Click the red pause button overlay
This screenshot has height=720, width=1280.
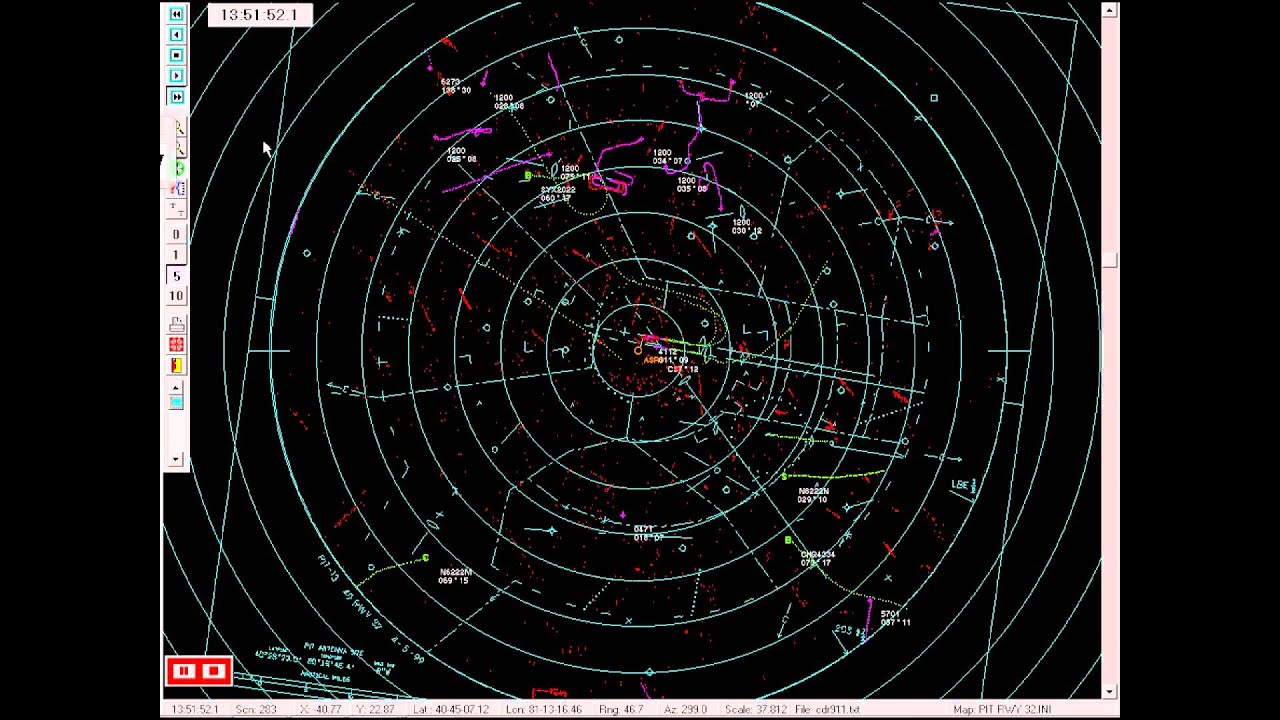pos(184,672)
